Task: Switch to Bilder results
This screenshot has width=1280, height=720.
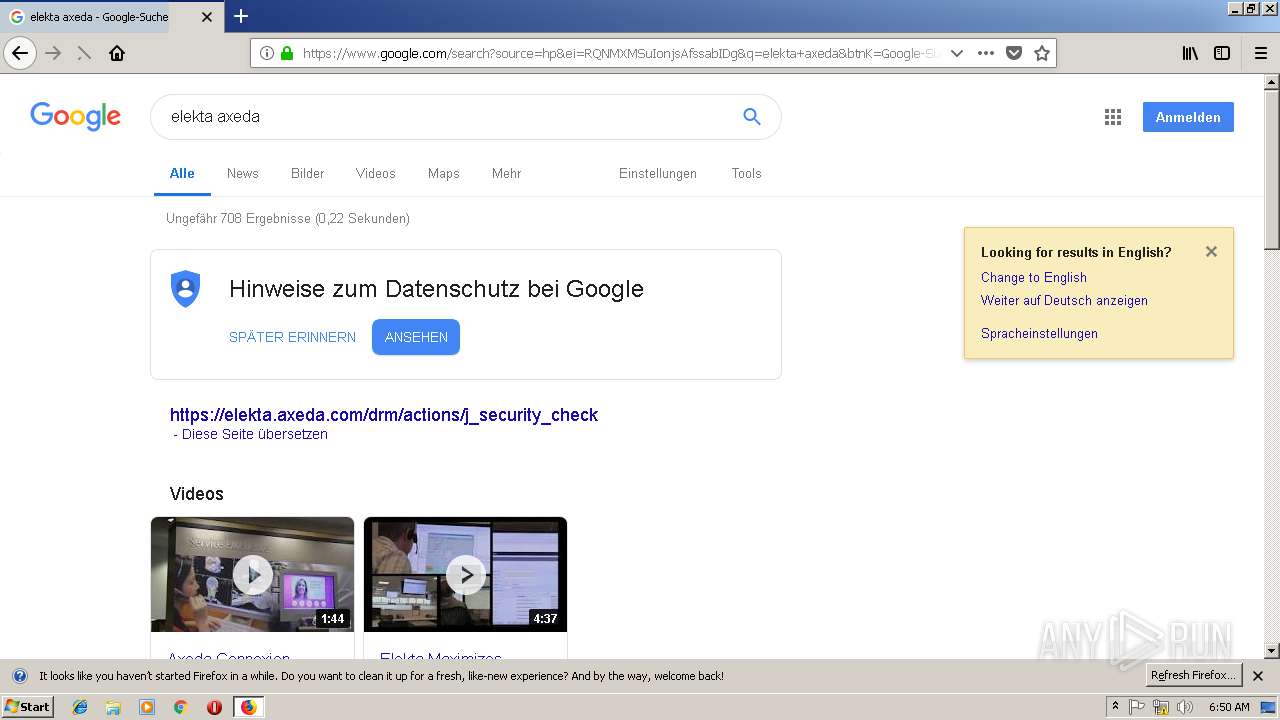Action: [307, 174]
